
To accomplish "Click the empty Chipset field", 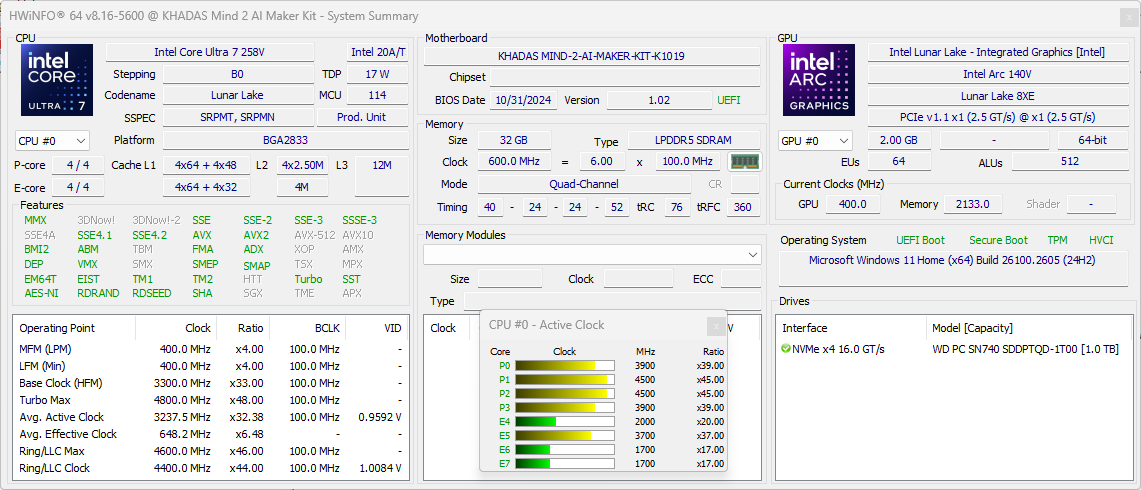I will click(625, 78).
